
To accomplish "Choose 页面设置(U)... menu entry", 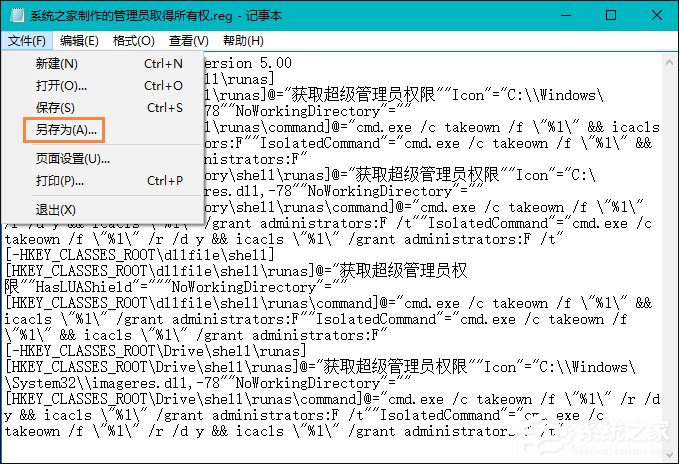I will [x=103, y=159].
